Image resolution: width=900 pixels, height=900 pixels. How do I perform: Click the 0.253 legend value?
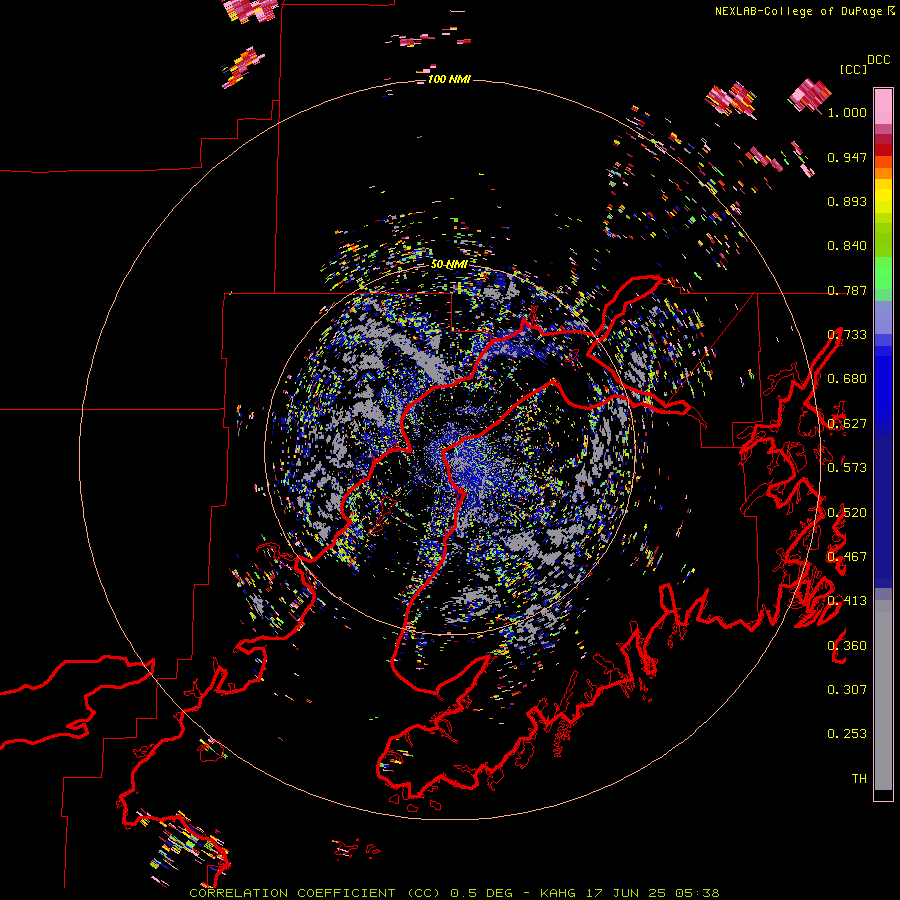coord(847,734)
